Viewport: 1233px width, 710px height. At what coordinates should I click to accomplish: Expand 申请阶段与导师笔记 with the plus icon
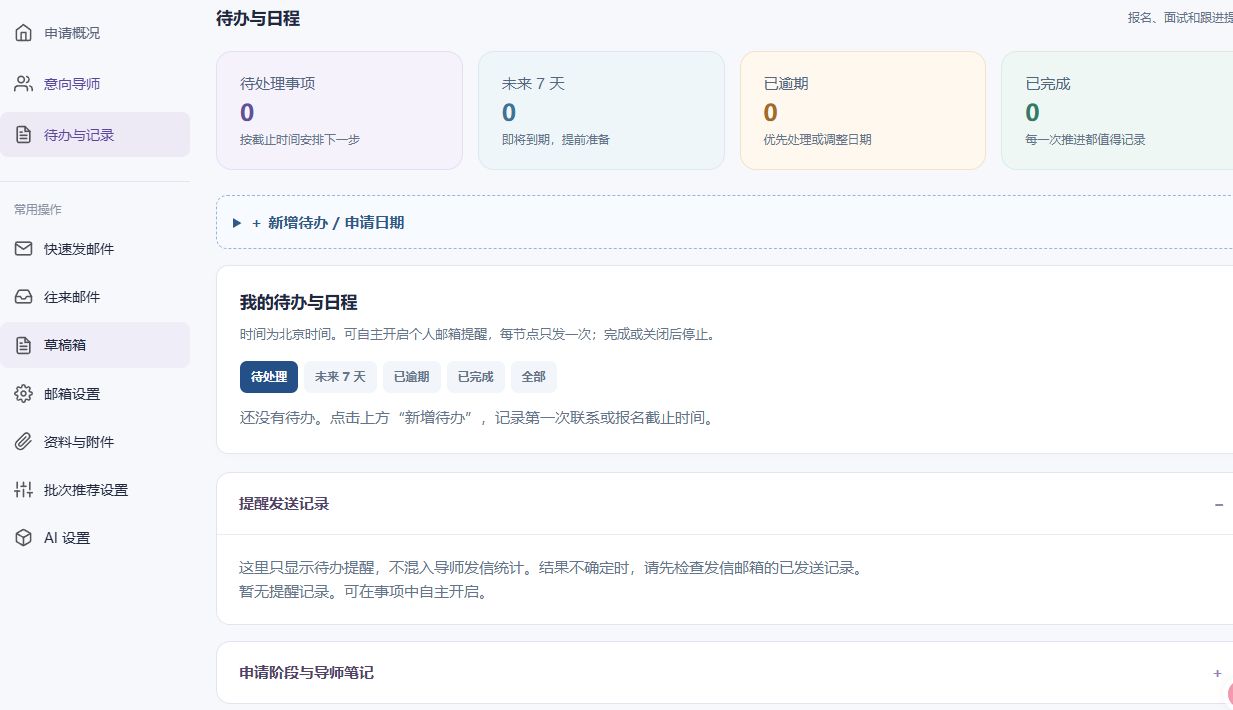[1217, 673]
